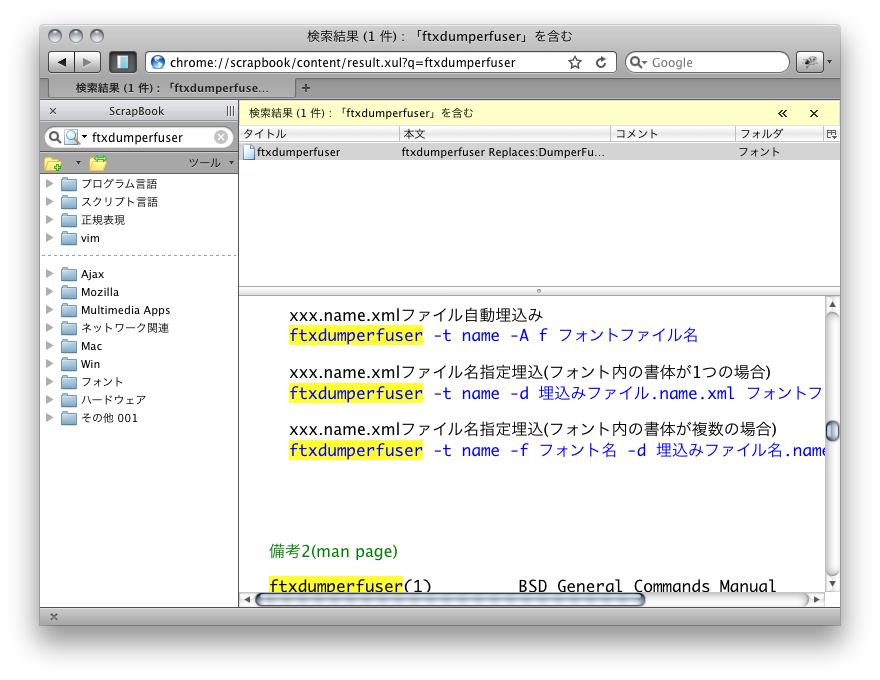Reload the page with the refresh icon
This screenshot has width=880, height=680.
coord(601,62)
